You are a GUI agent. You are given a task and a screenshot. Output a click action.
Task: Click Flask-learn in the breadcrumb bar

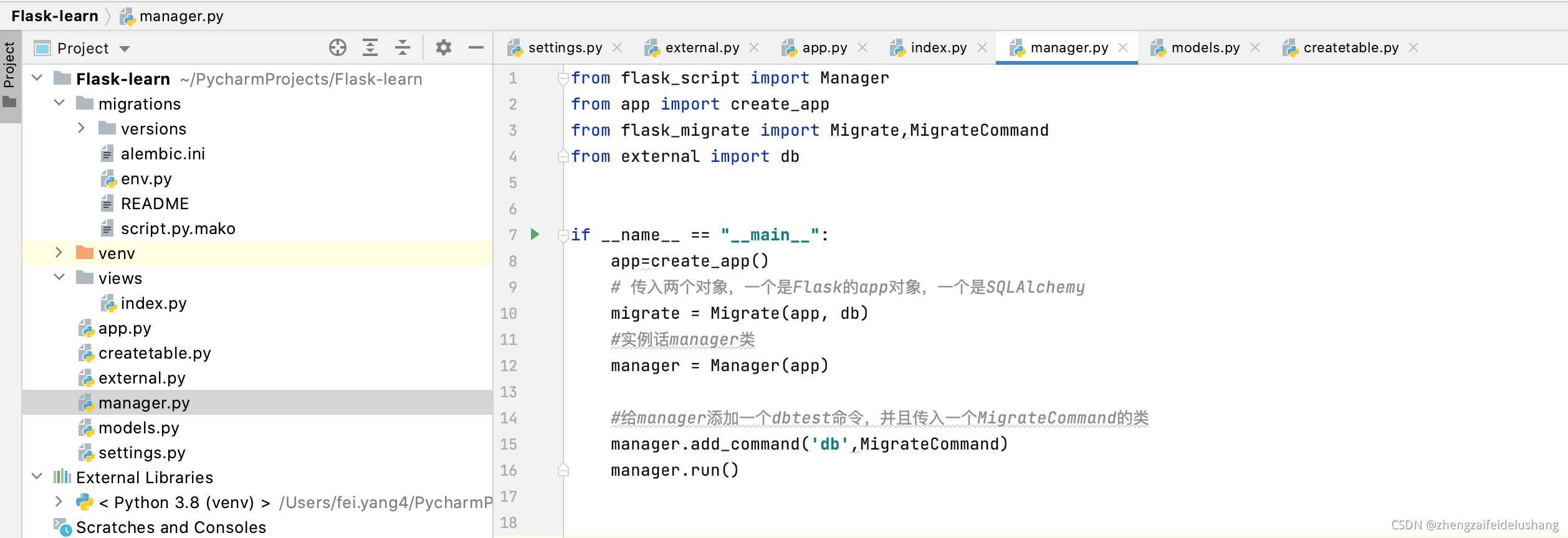[55, 16]
